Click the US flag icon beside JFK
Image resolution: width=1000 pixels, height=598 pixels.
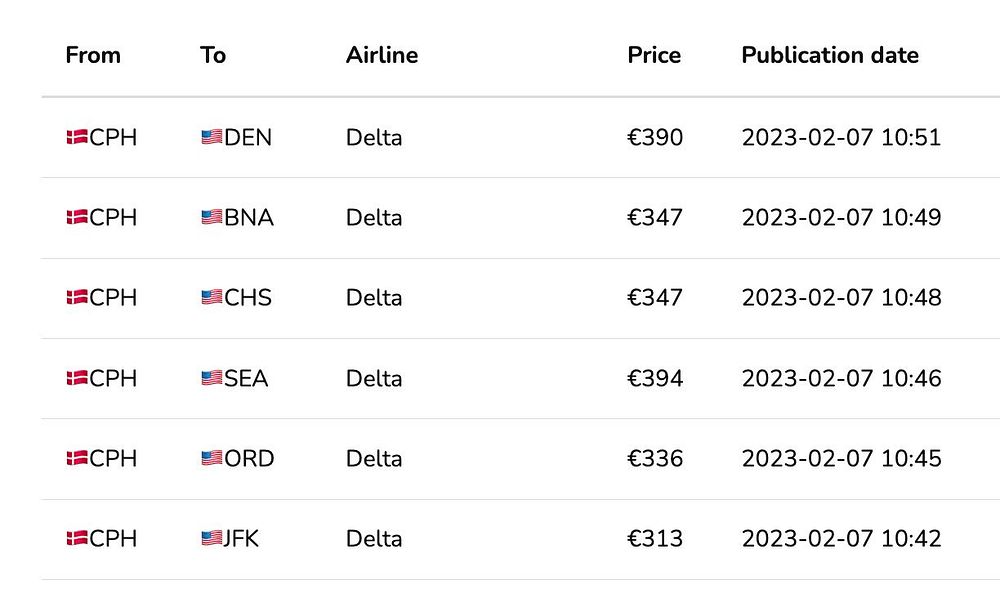pos(211,538)
